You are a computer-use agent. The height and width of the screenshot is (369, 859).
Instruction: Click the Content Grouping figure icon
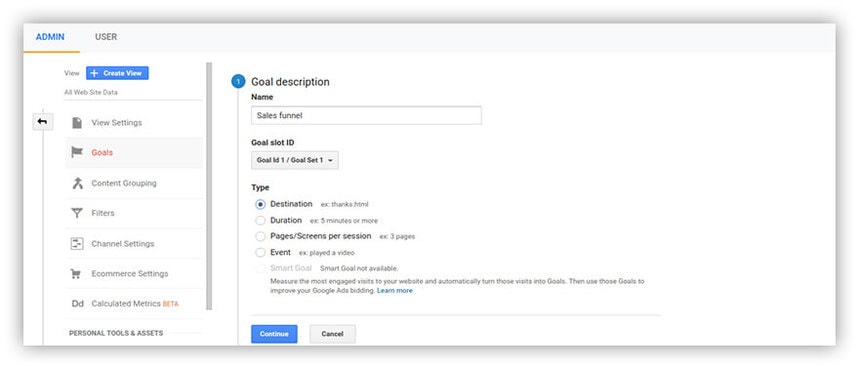(77, 183)
